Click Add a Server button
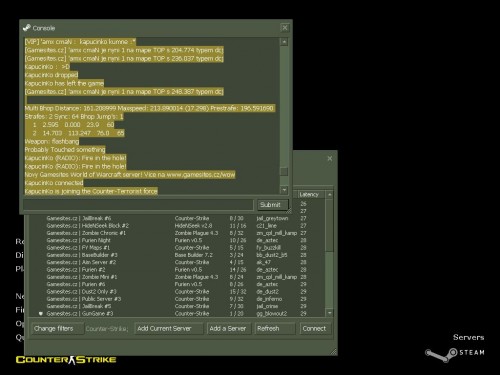Image resolution: width=500 pixels, height=375 pixels. point(229,329)
